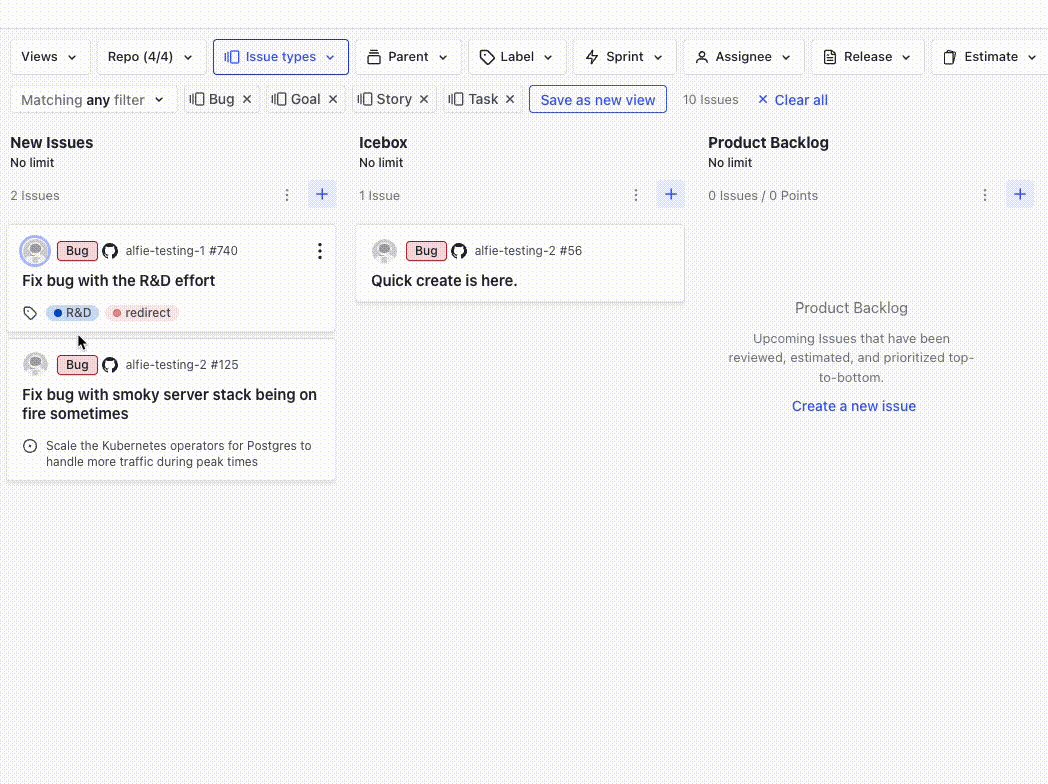Image resolution: width=1048 pixels, height=784 pixels.
Task: Click the plus icon in Product Backlog
Action: coord(1019,195)
